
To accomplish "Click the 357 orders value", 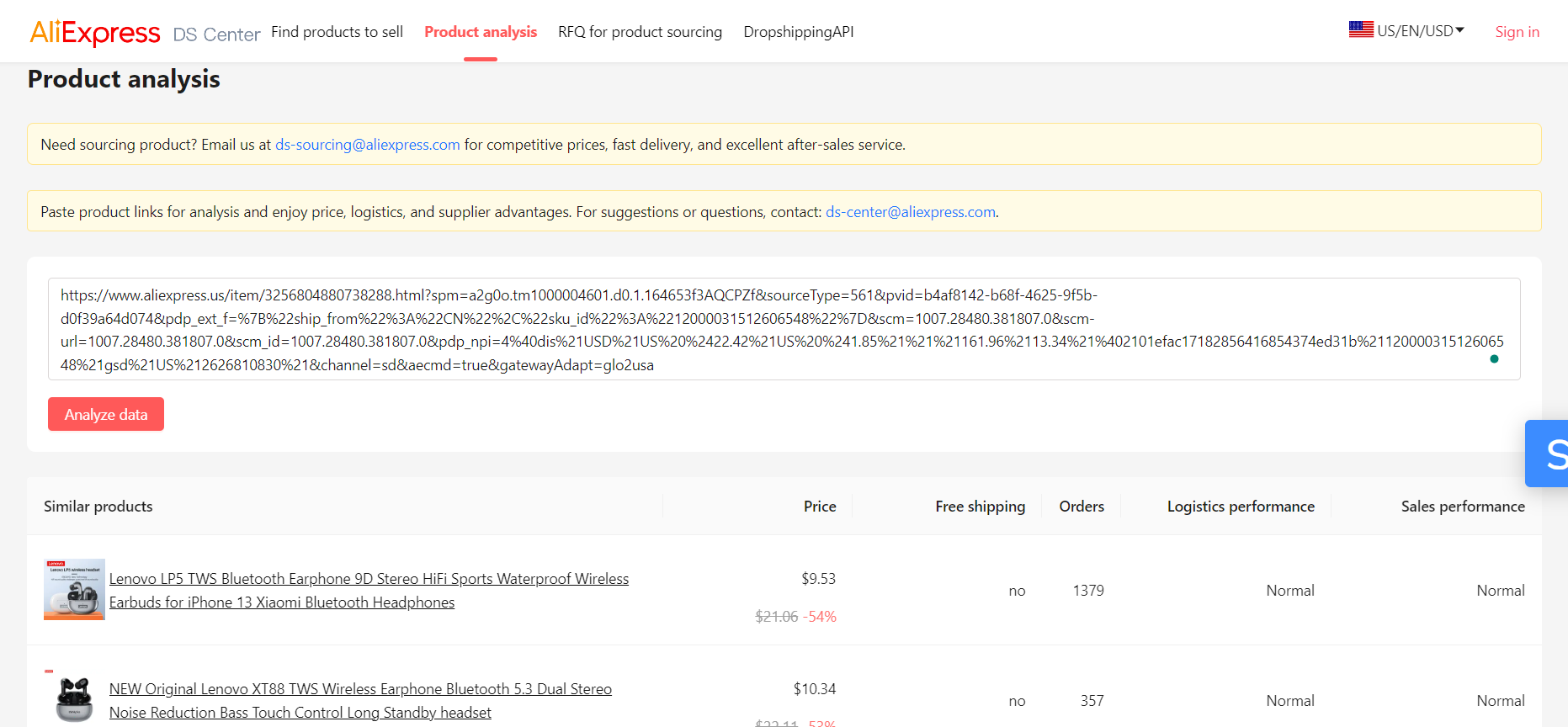I will [1092, 701].
